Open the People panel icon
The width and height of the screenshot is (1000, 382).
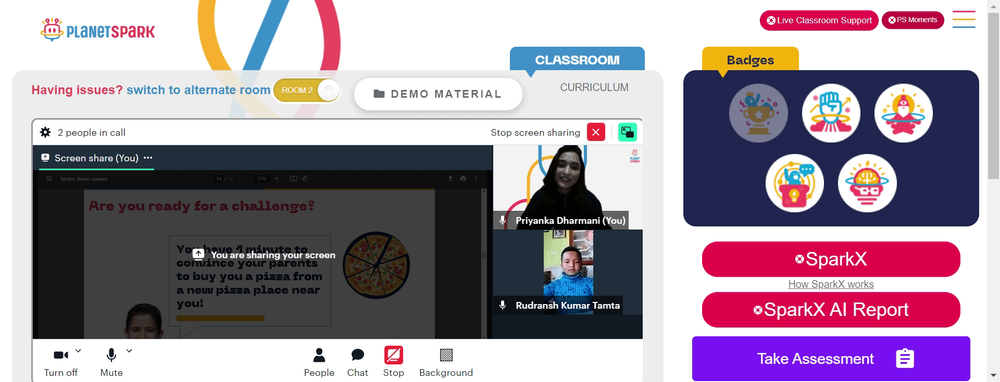point(319,355)
